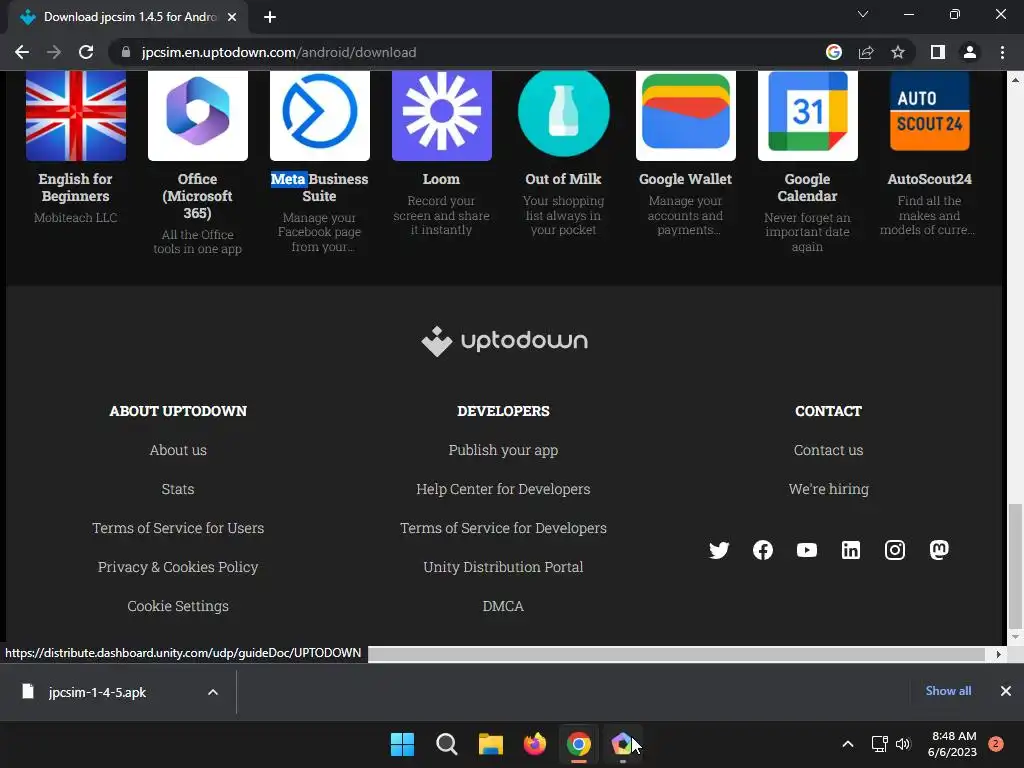Open File Explorer from taskbar
The height and width of the screenshot is (768, 1024).
coord(490,744)
